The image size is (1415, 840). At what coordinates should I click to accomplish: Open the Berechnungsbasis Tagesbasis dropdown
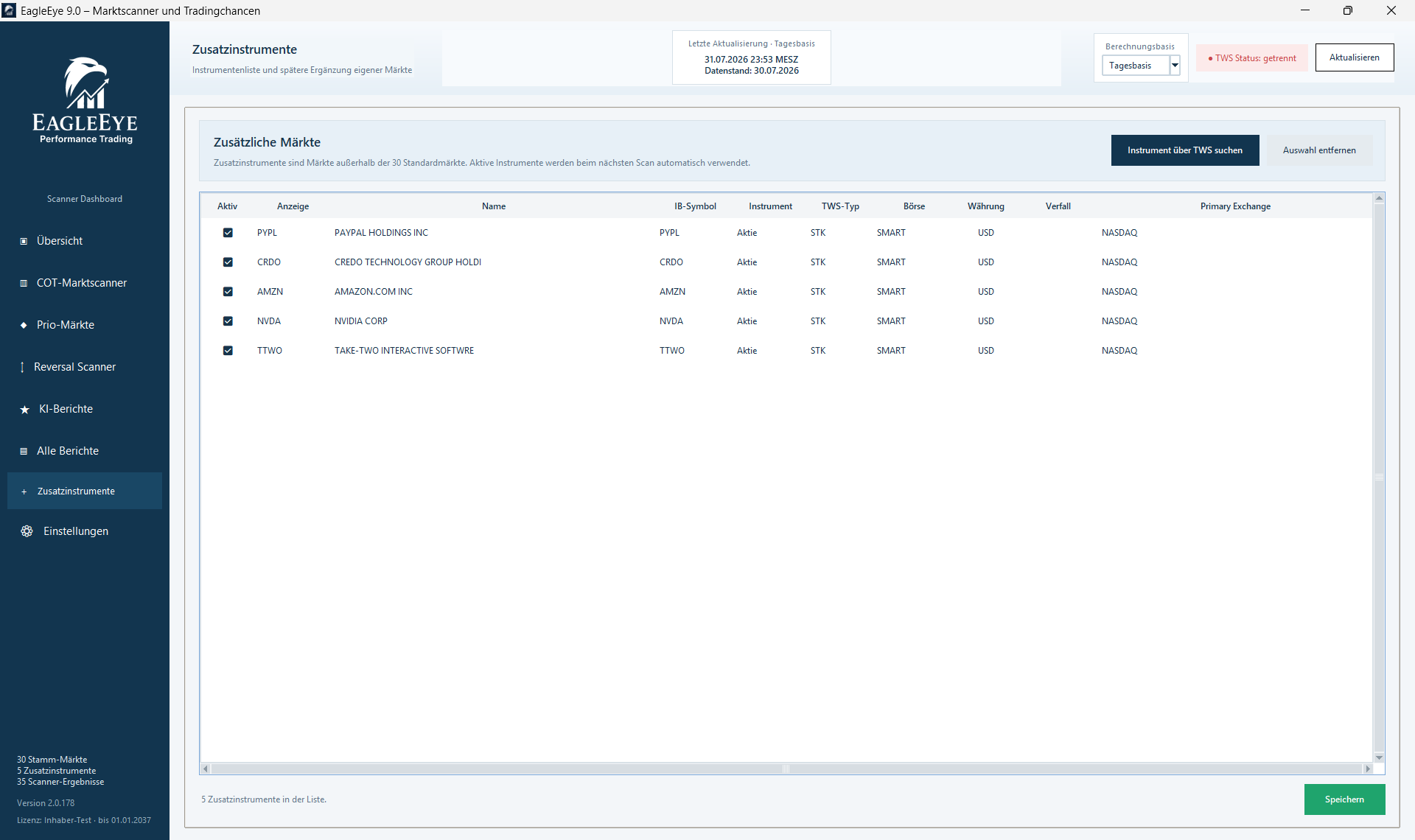click(x=1141, y=66)
